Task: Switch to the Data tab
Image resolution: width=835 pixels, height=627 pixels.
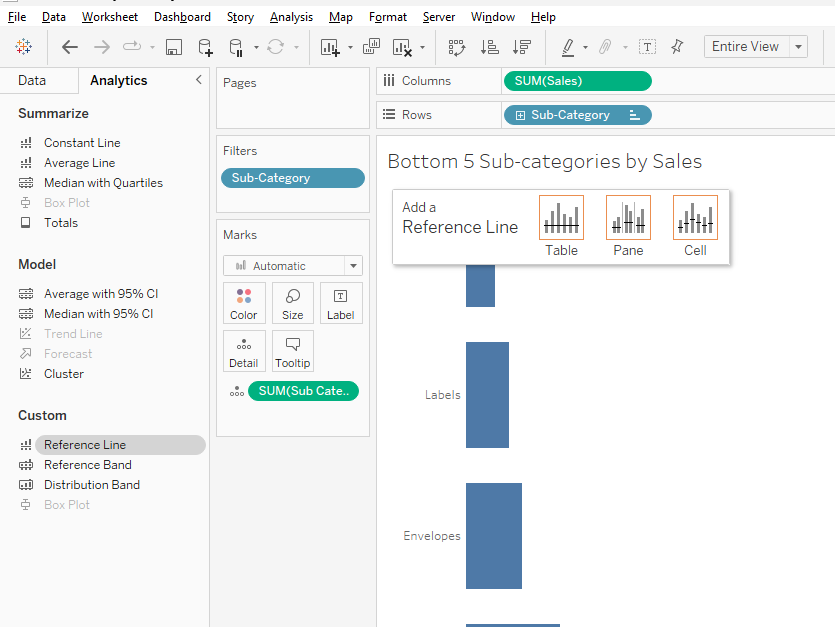Action: [32, 80]
